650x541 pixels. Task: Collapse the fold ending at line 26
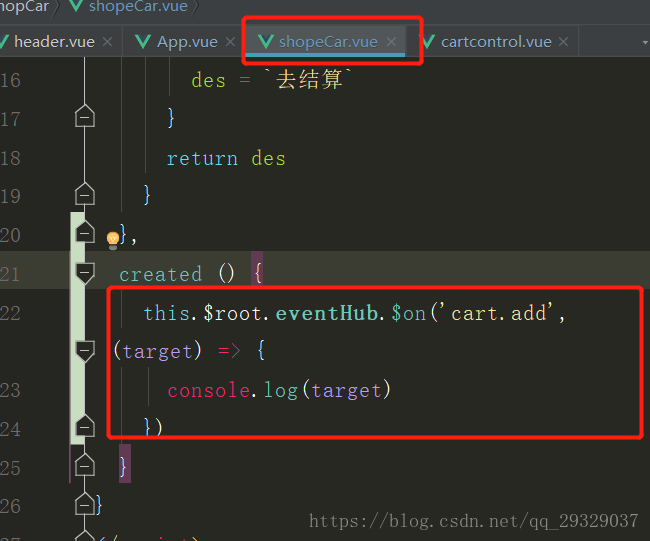85,504
